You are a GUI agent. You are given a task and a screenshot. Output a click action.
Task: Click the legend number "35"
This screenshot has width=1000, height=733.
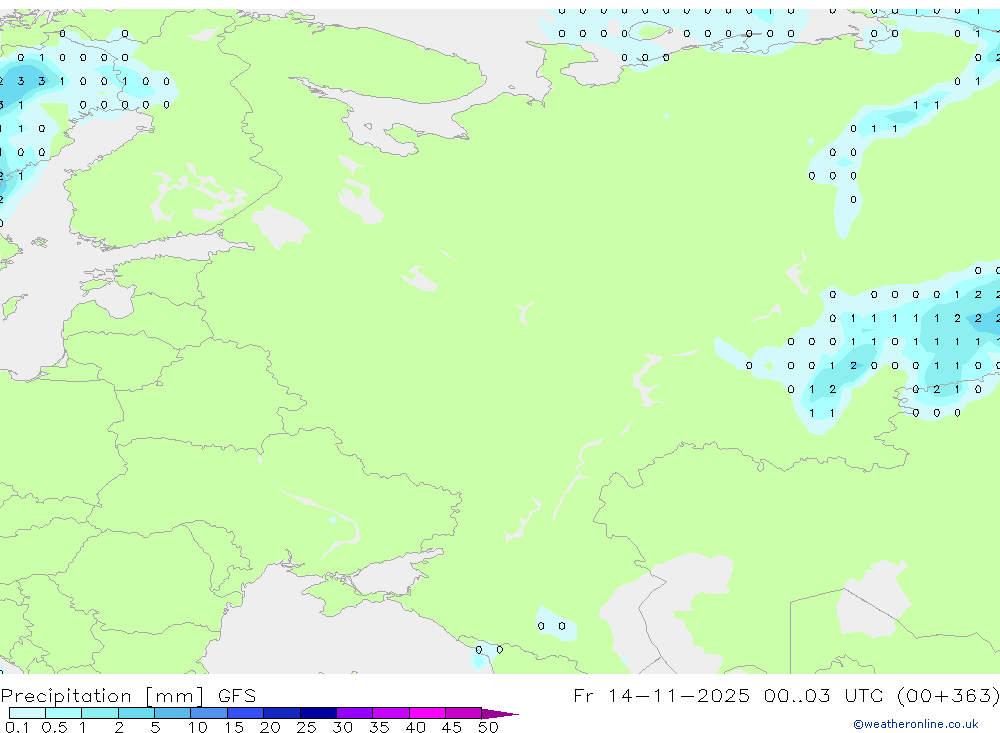379,727
